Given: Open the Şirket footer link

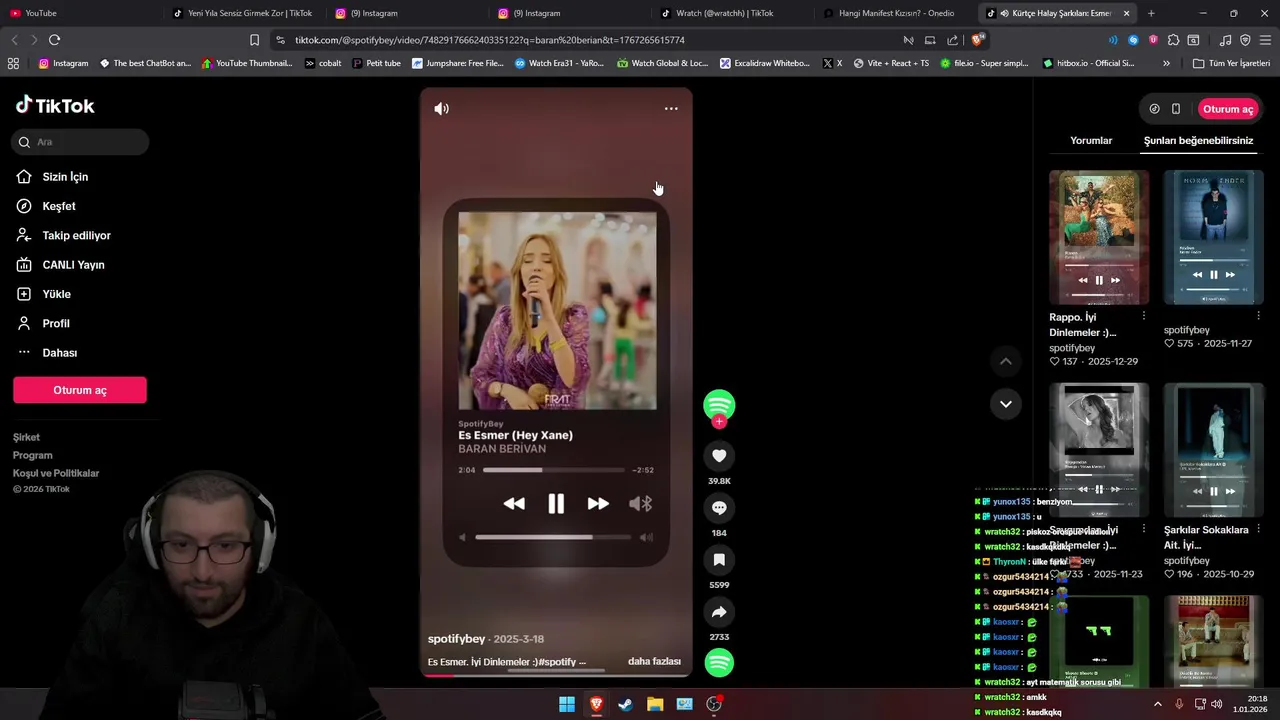Looking at the screenshot, I should tap(26, 437).
